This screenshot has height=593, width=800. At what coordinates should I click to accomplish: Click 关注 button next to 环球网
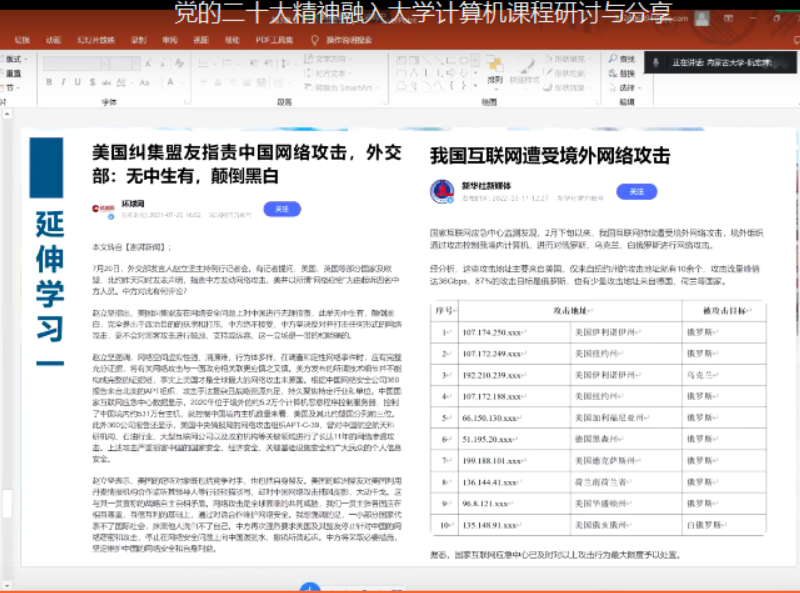282,209
